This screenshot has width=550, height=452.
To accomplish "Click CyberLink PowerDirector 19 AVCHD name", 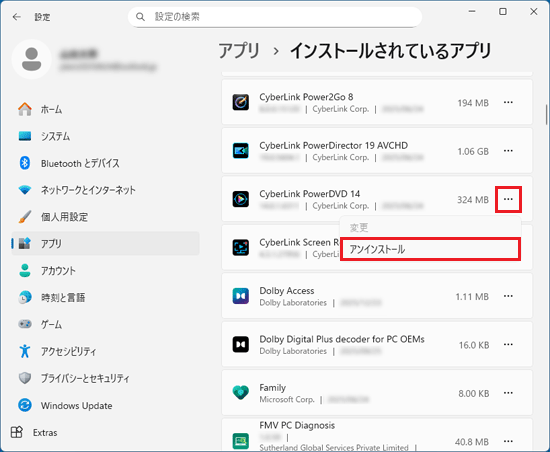I will pyautogui.click(x=334, y=145).
